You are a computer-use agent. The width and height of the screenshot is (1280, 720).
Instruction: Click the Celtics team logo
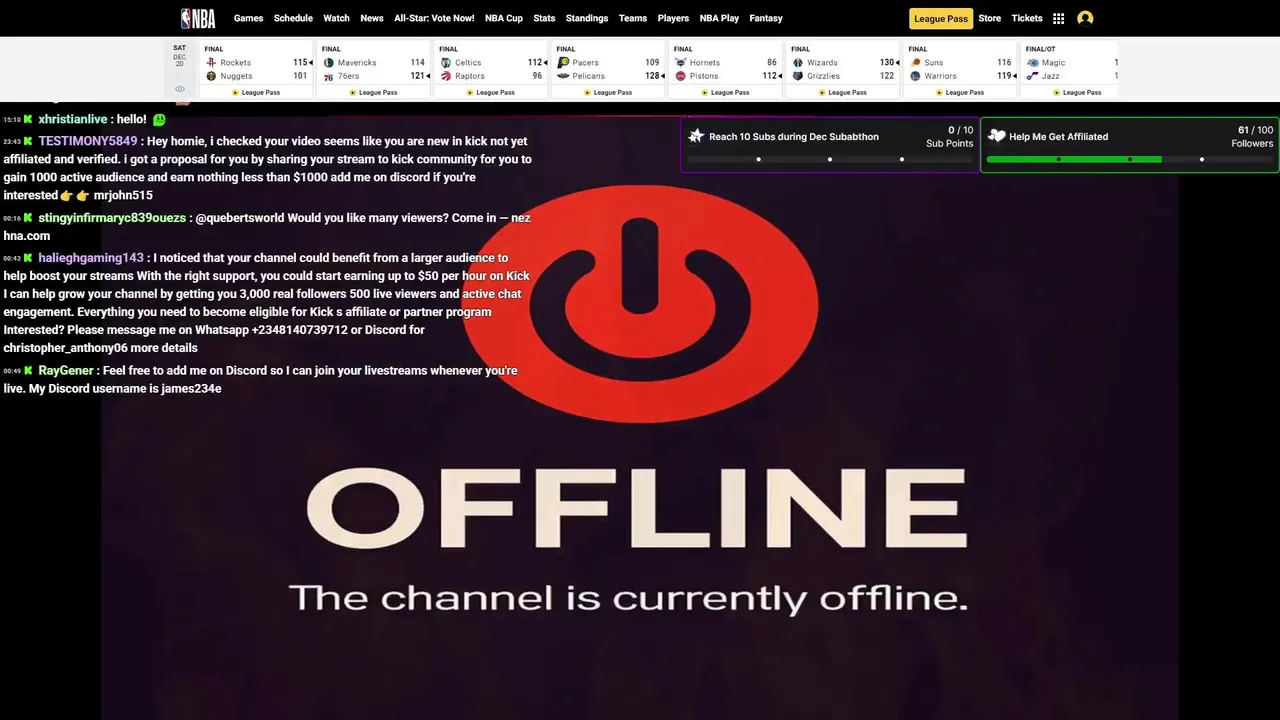point(446,62)
